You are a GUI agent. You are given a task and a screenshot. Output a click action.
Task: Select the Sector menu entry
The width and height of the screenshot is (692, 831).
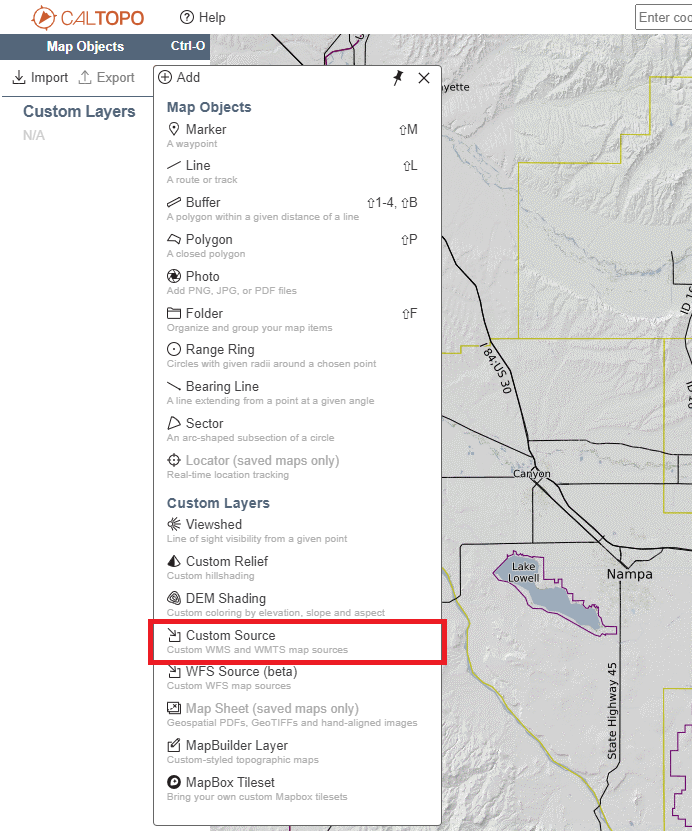pyautogui.click(x=292, y=430)
